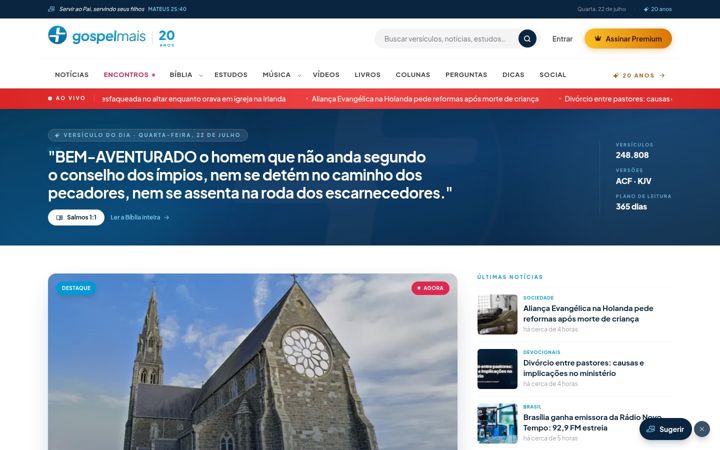The width and height of the screenshot is (720, 450).
Task: Expand the Bíblia menu chevron
Action: pos(201,75)
